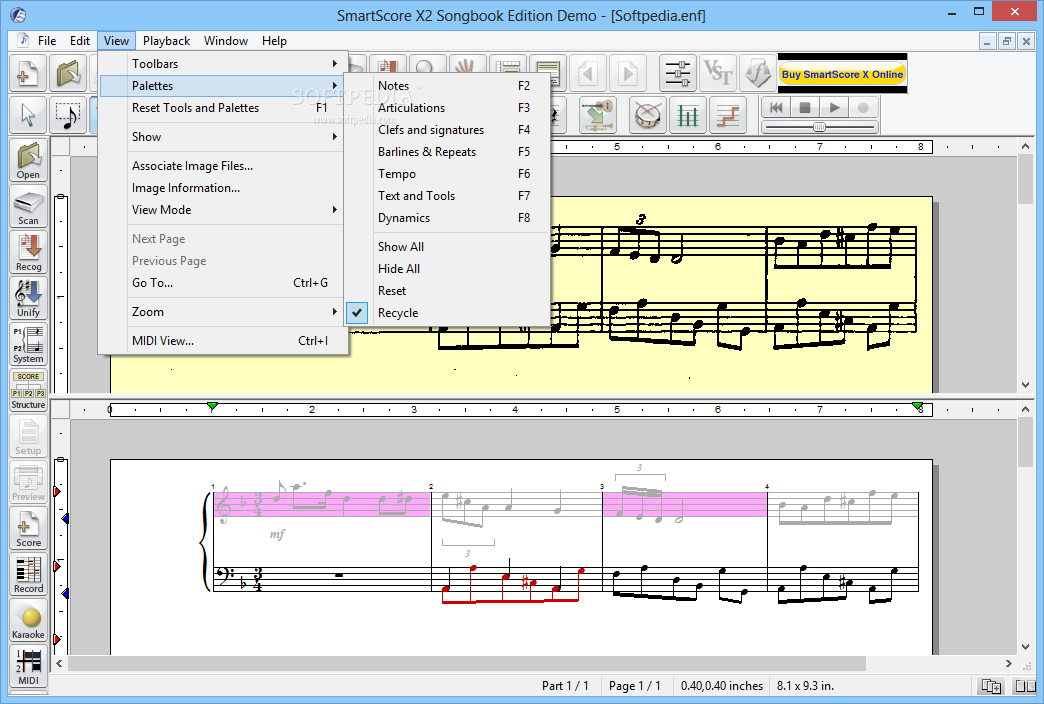Open the Playback menu
This screenshot has height=704, width=1044.
[166, 41]
